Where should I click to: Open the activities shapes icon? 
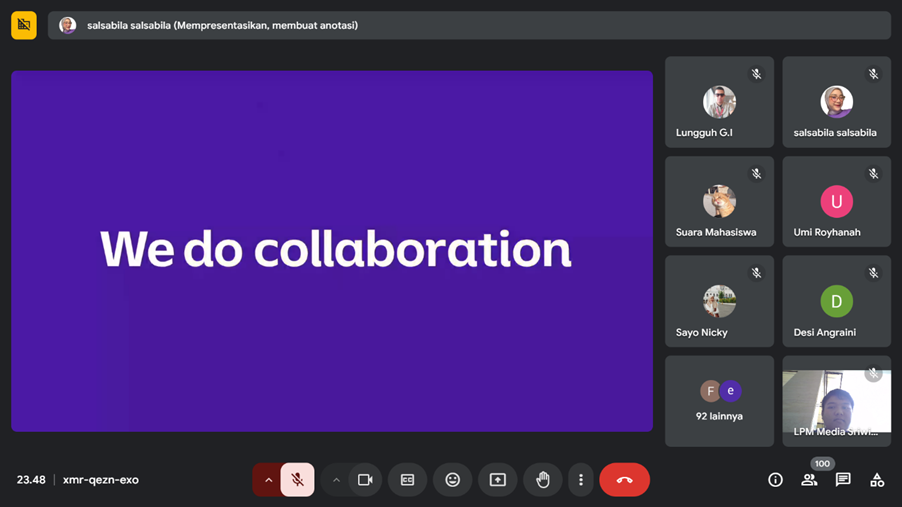(x=877, y=480)
